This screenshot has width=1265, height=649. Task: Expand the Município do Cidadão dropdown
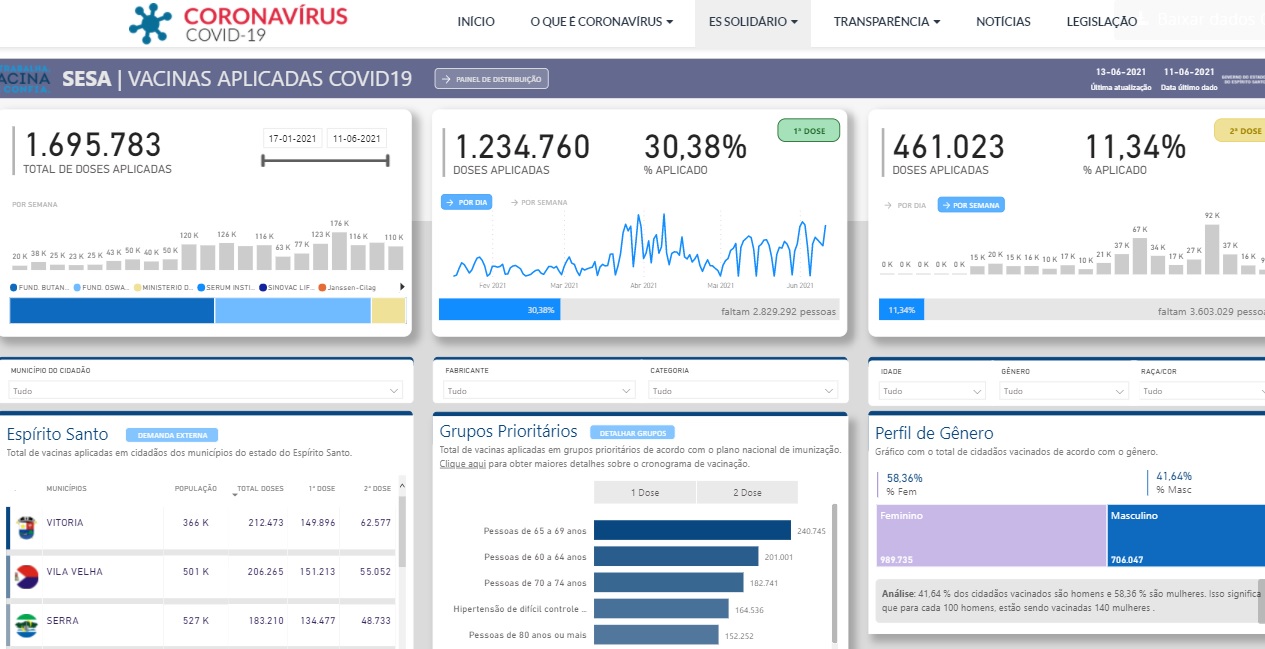pyautogui.click(x=205, y=391)
